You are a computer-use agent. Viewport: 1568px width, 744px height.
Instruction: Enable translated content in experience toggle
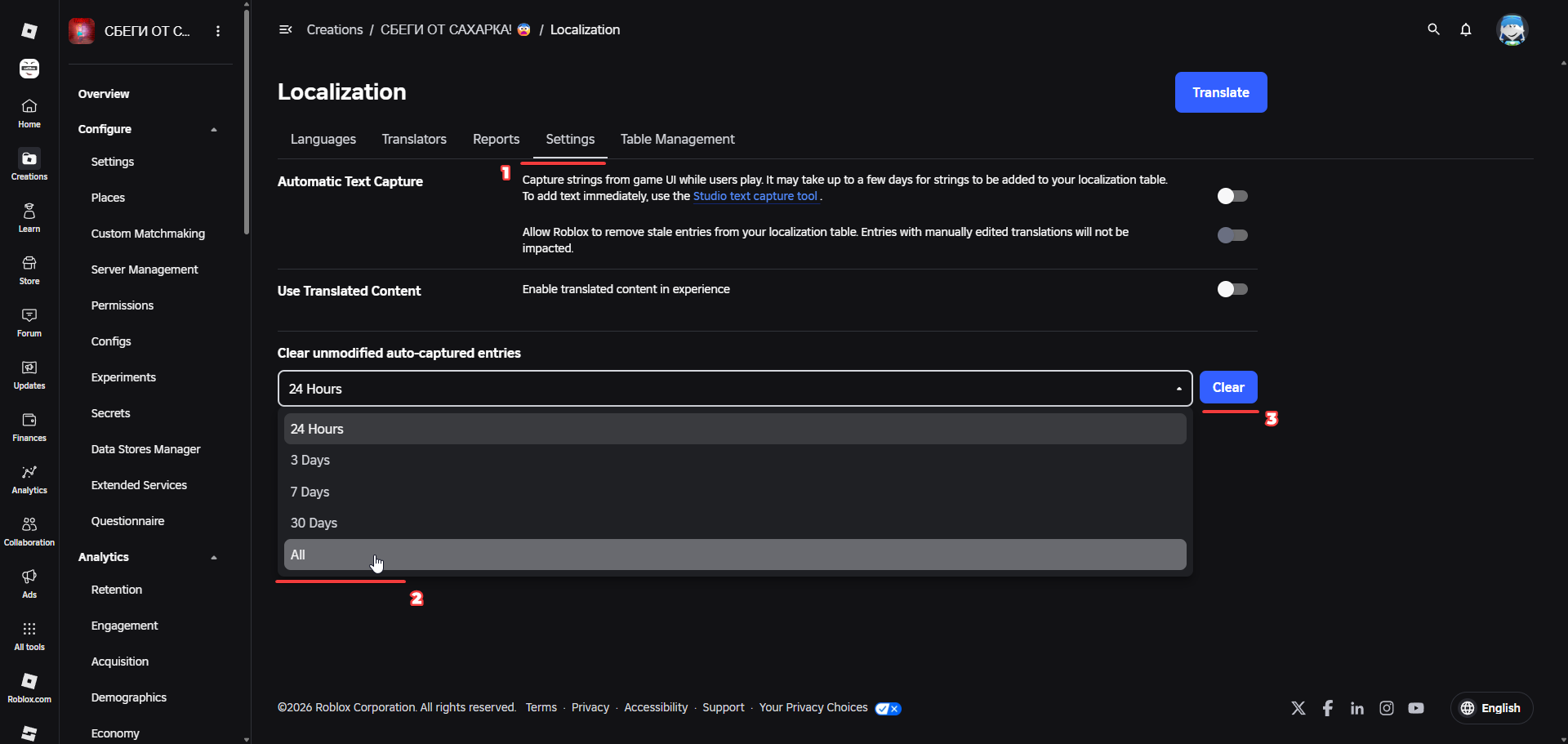[x=1232, y=289]
